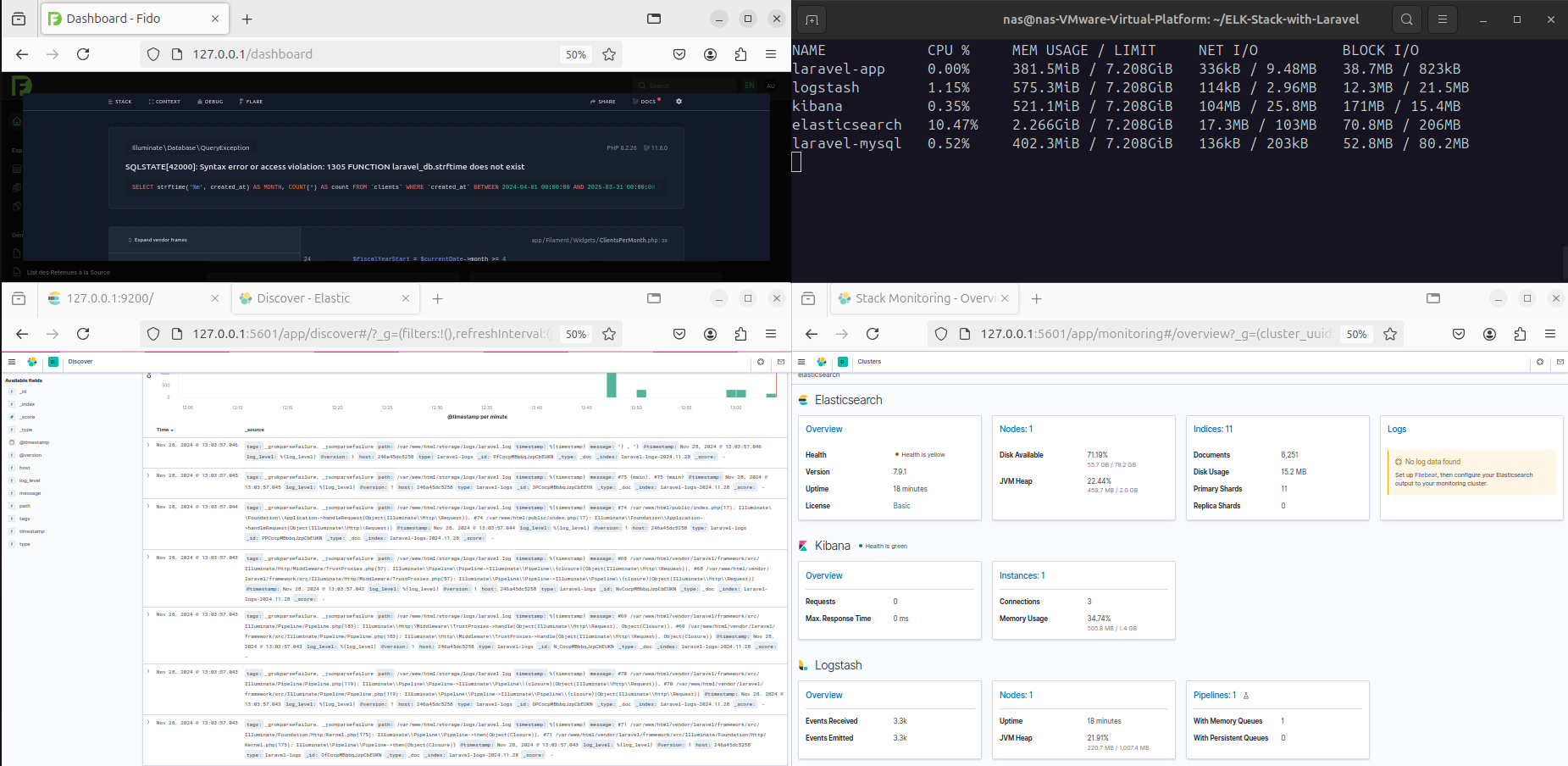Viewport: 1568px width, 766px height.
Task: Open the extensions icon in the Dashboard window
Action: pos(740,54)
